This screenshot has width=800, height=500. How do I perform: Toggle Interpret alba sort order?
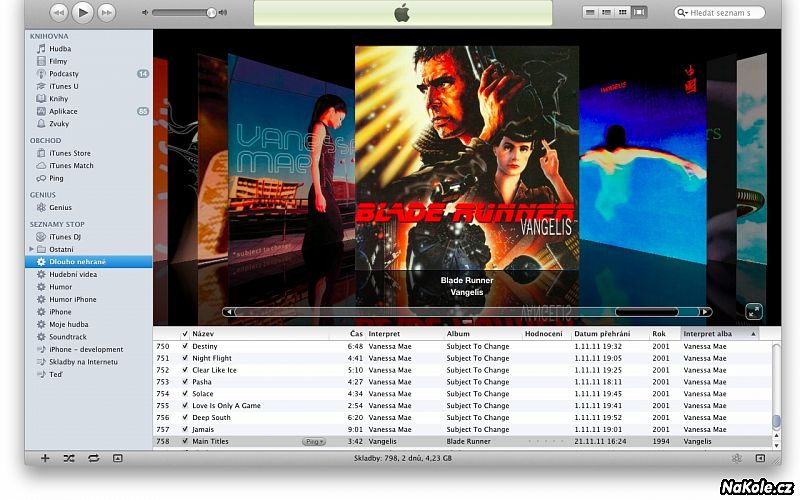point(720,334)
